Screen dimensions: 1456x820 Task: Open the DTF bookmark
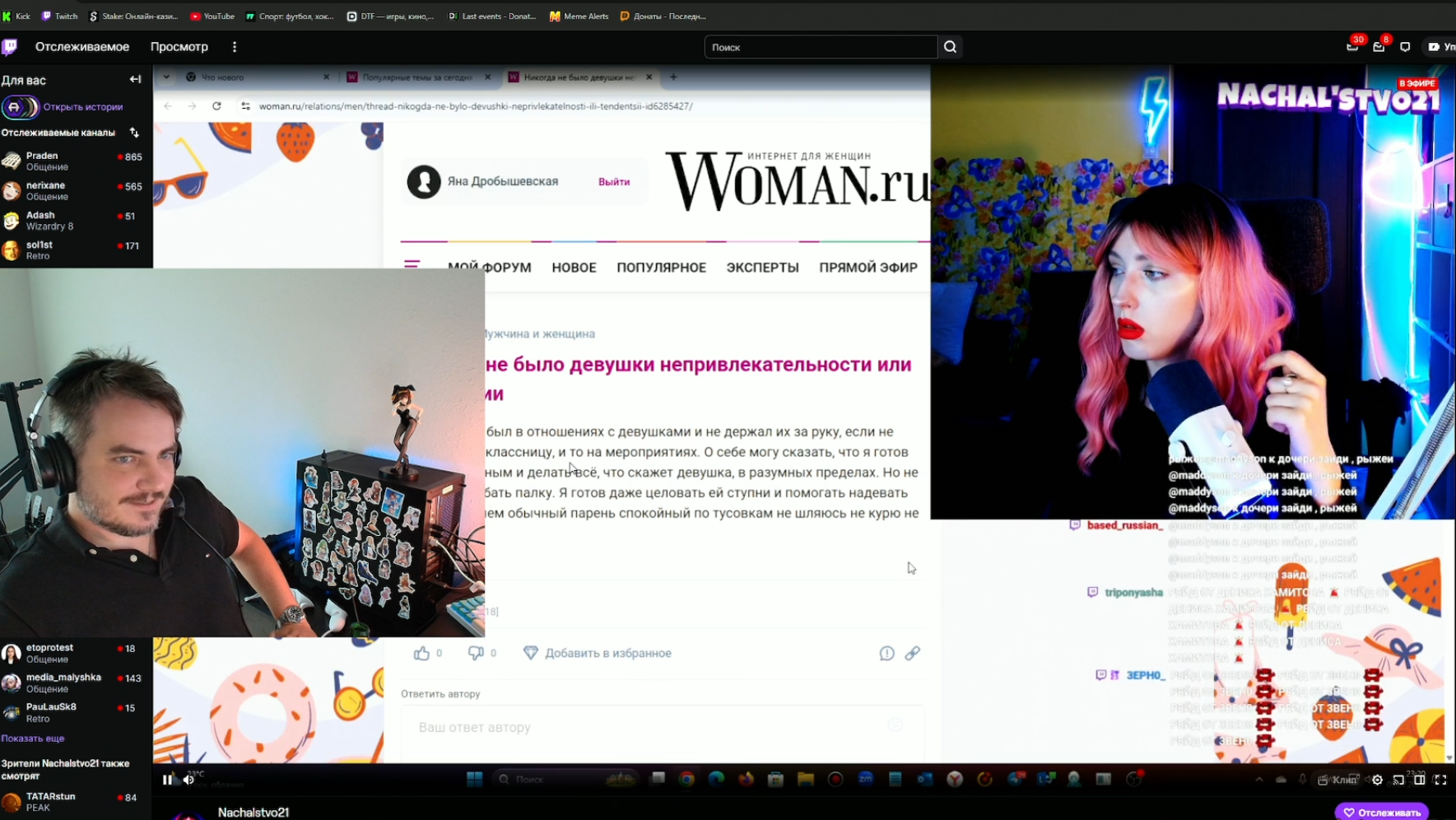click(x=390, y=16)
